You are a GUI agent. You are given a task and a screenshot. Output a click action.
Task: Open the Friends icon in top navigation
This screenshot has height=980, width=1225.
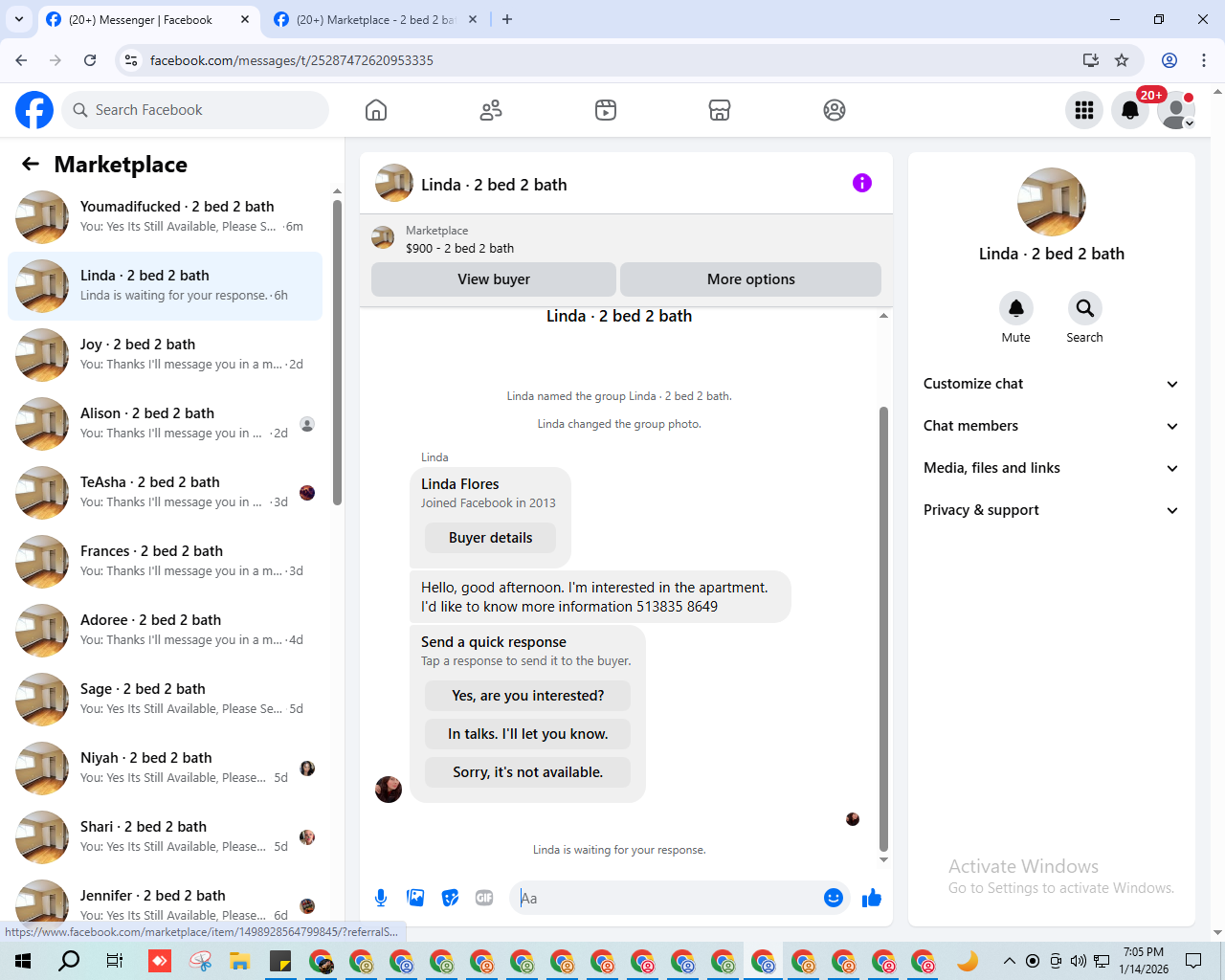coord(491,110)
